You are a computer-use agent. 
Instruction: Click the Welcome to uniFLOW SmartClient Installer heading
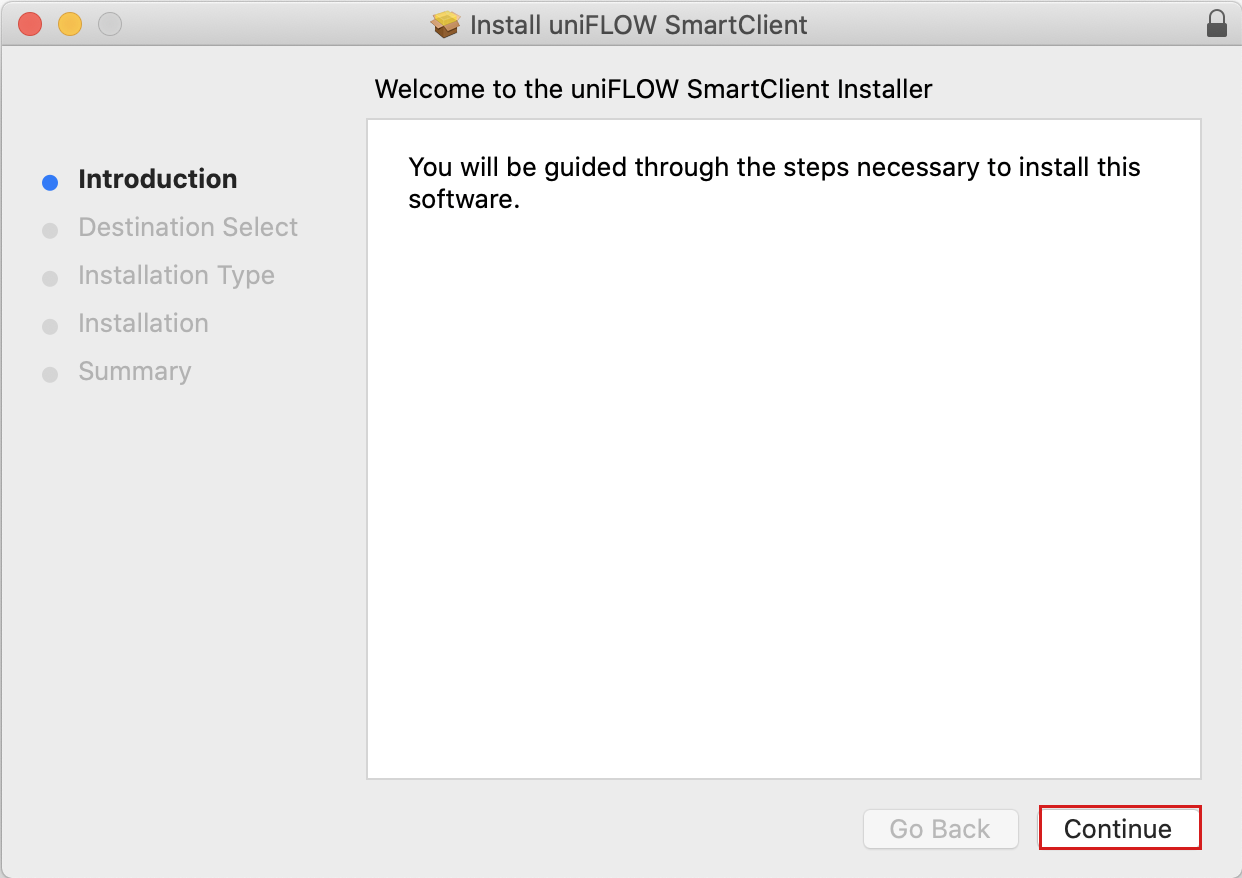[653, 89]
